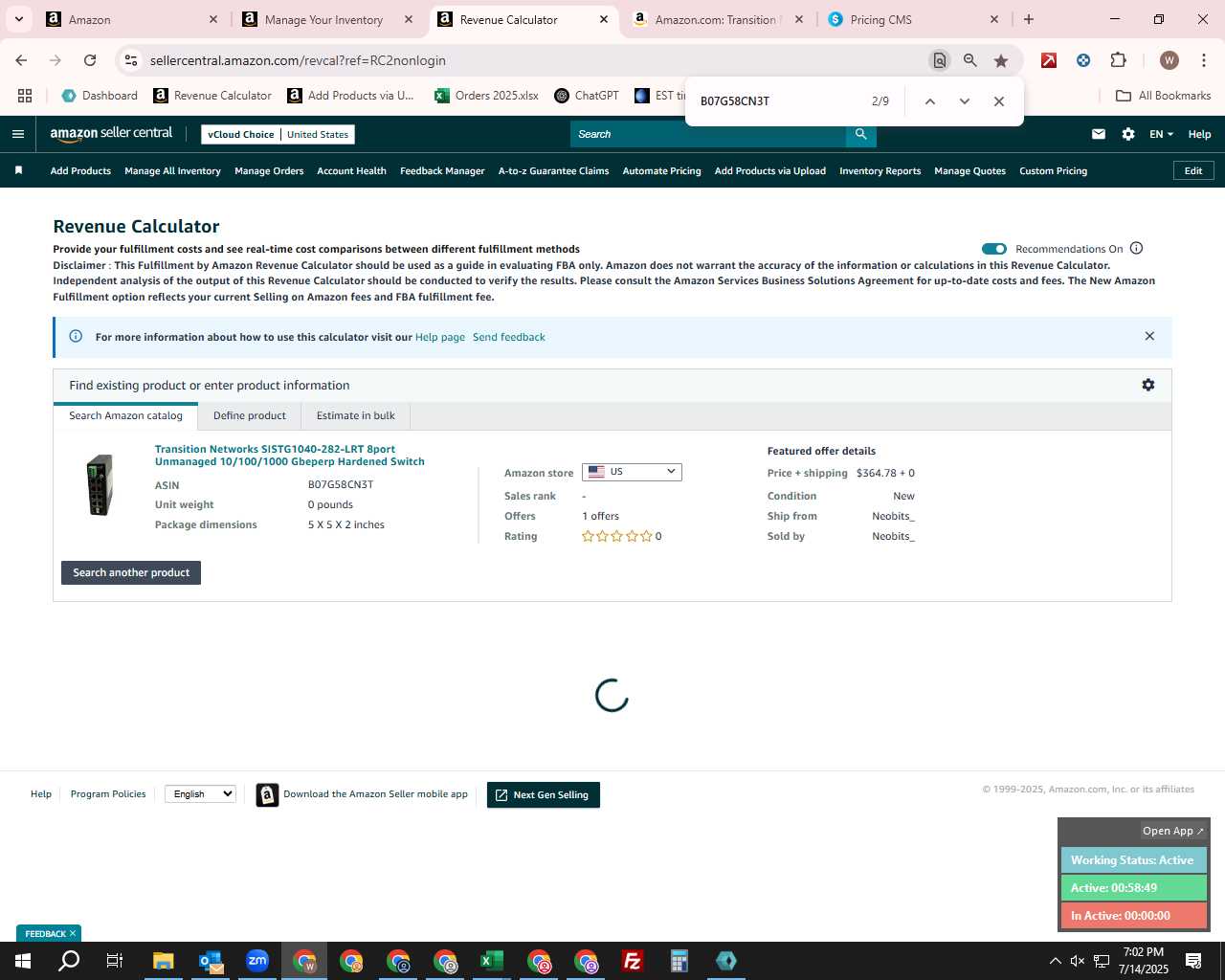Screen dimensions: 1225x980
Task: Click the Help link in the header
Action: (1199, 134)
